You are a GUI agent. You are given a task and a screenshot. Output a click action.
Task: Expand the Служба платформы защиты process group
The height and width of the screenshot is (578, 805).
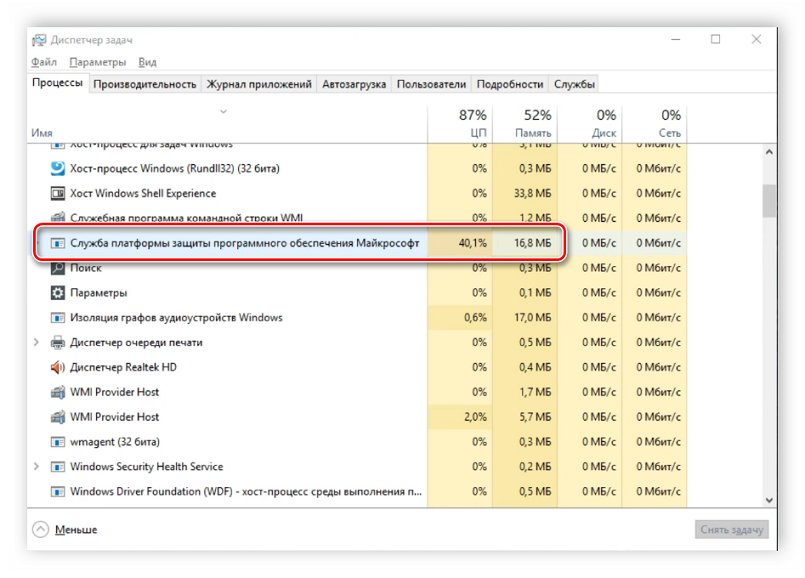(x=39, y=243)
